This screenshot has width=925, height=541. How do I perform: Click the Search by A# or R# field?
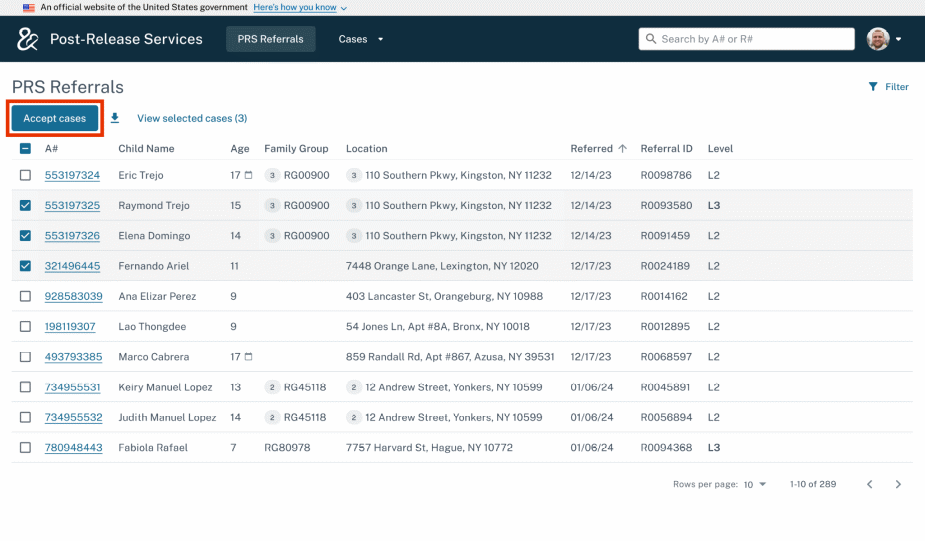tap(755, 39)
